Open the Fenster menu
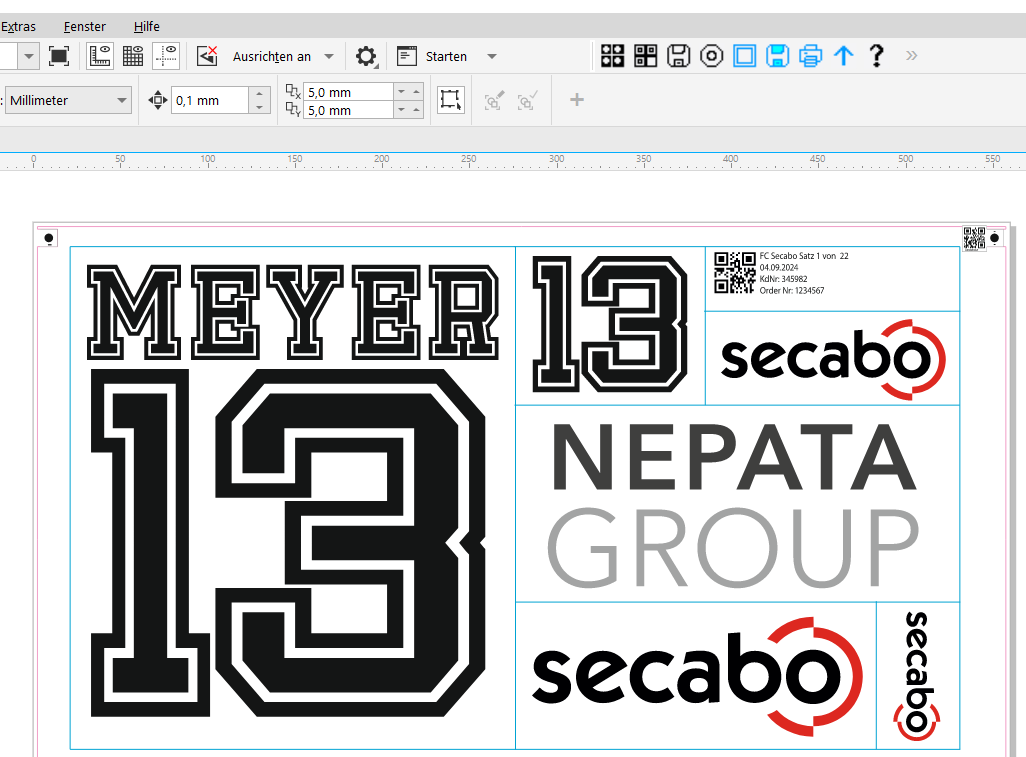 pyautogui.click(x=84, y=26)
